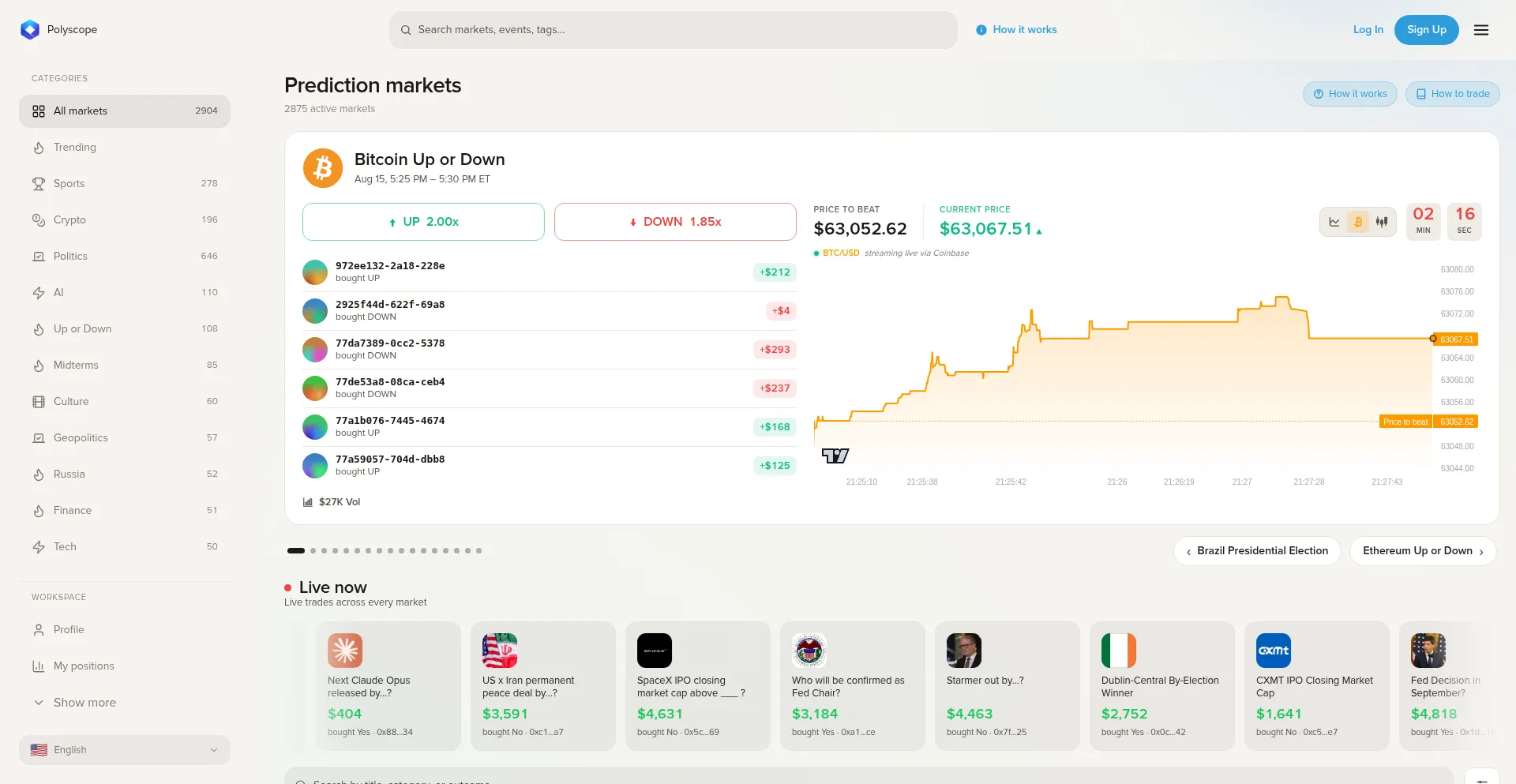
Task: Click the How it works pill button
Action: click(1350, 94)
